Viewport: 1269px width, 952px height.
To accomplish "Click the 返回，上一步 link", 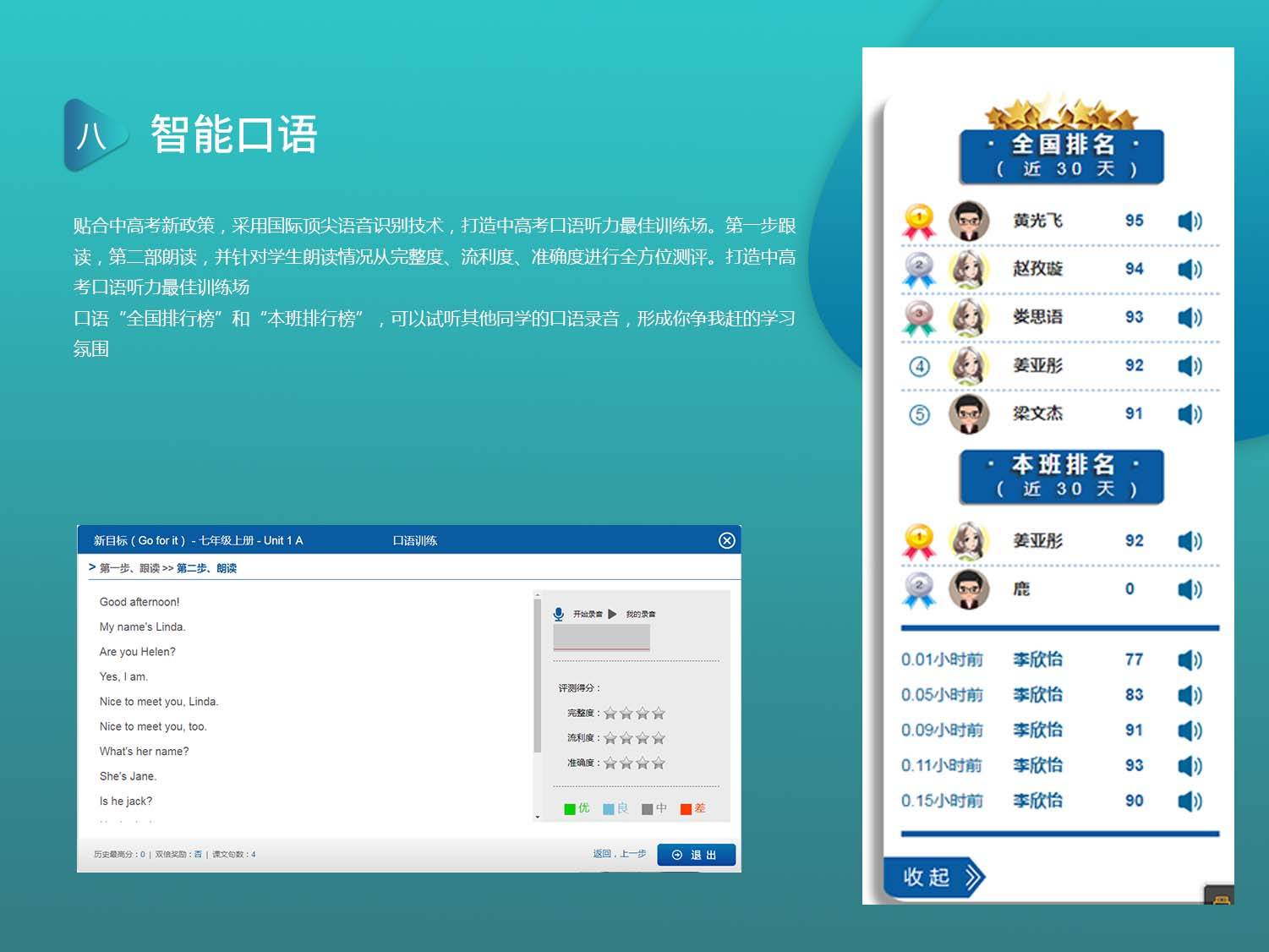I will pos(619,854).
